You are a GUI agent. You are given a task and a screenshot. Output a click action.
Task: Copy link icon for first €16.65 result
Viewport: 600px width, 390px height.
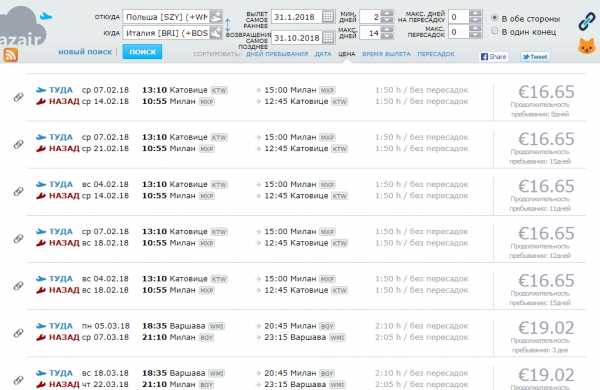(18, 97)
